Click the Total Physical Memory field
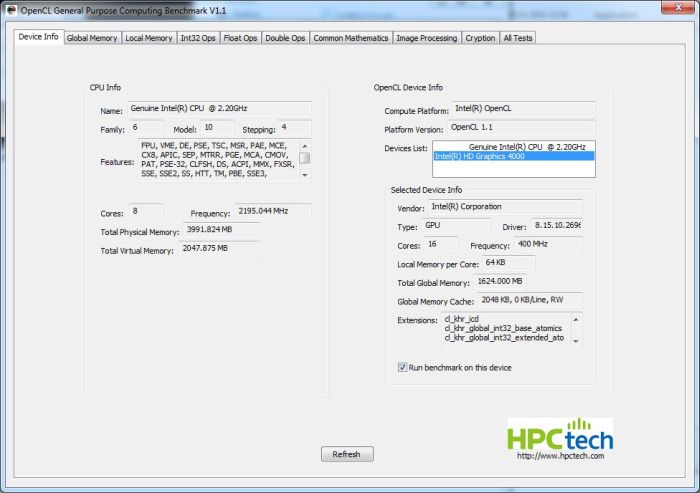 click(x=221, y=230)
